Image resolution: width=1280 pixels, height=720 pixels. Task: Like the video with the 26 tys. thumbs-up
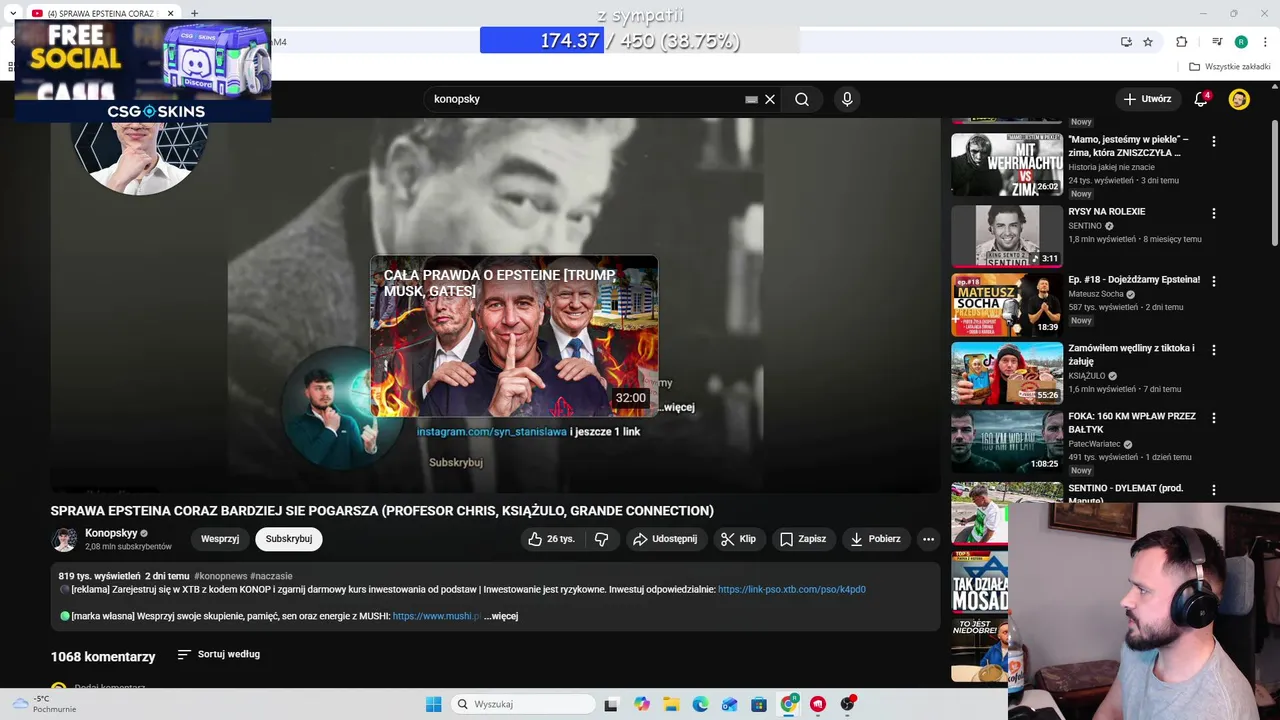(551, 539)
